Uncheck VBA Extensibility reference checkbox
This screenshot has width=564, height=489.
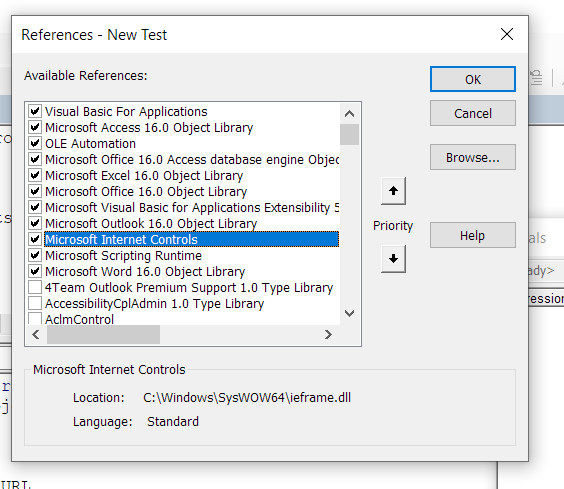point(35,207)
